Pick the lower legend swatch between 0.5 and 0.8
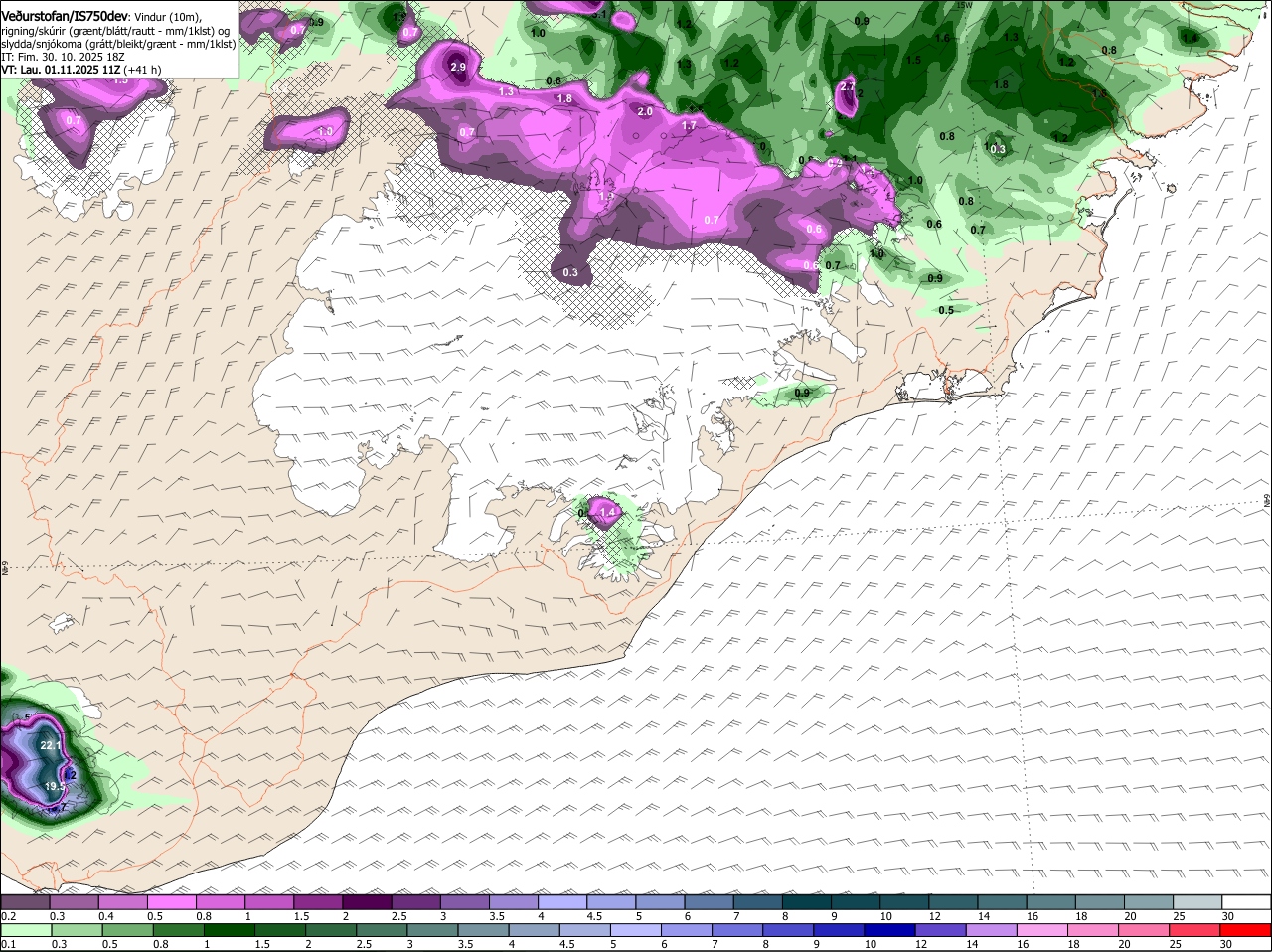Image resolution: width=1272 pixels, height=952 pixels. point(127,930)
